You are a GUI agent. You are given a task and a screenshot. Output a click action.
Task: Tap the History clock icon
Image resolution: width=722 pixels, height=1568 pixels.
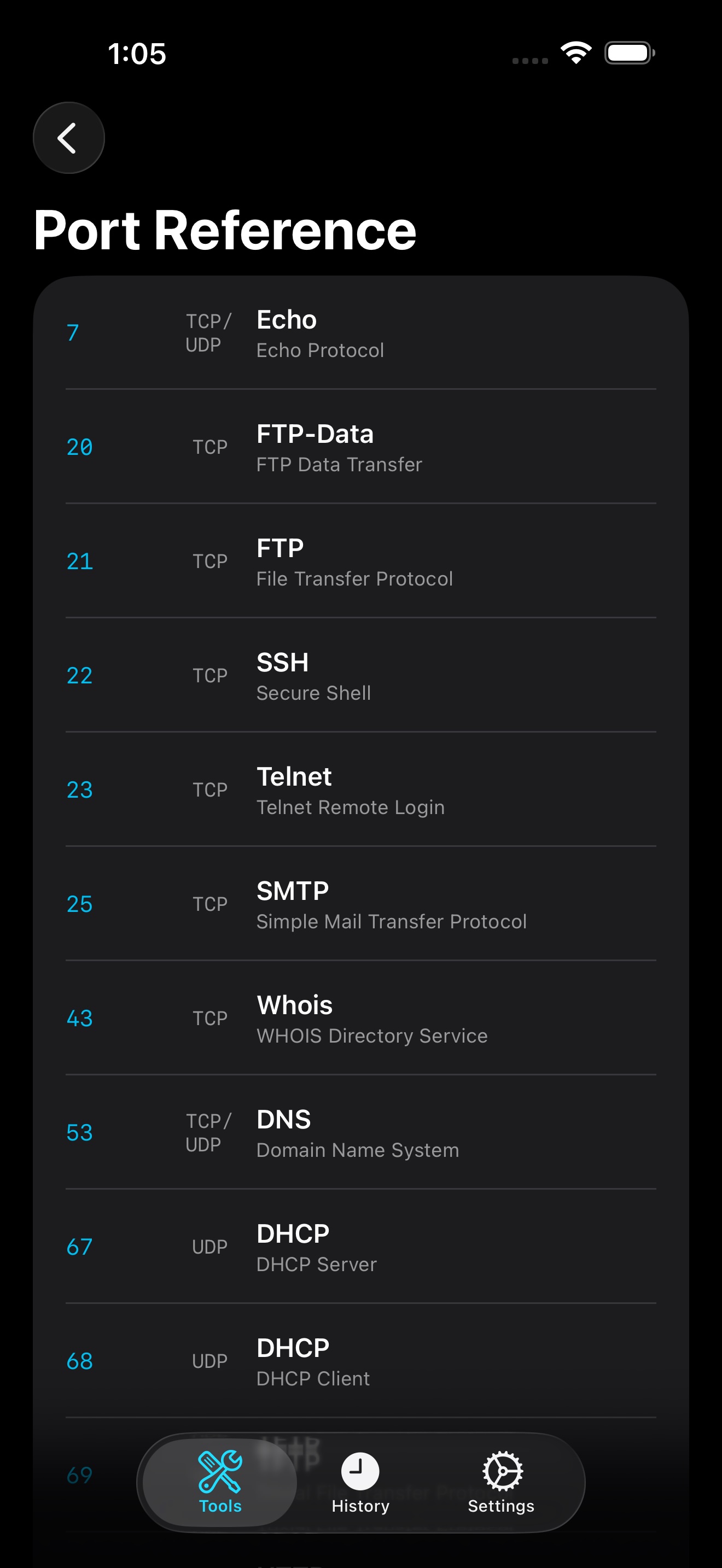tap(360, 1471)
